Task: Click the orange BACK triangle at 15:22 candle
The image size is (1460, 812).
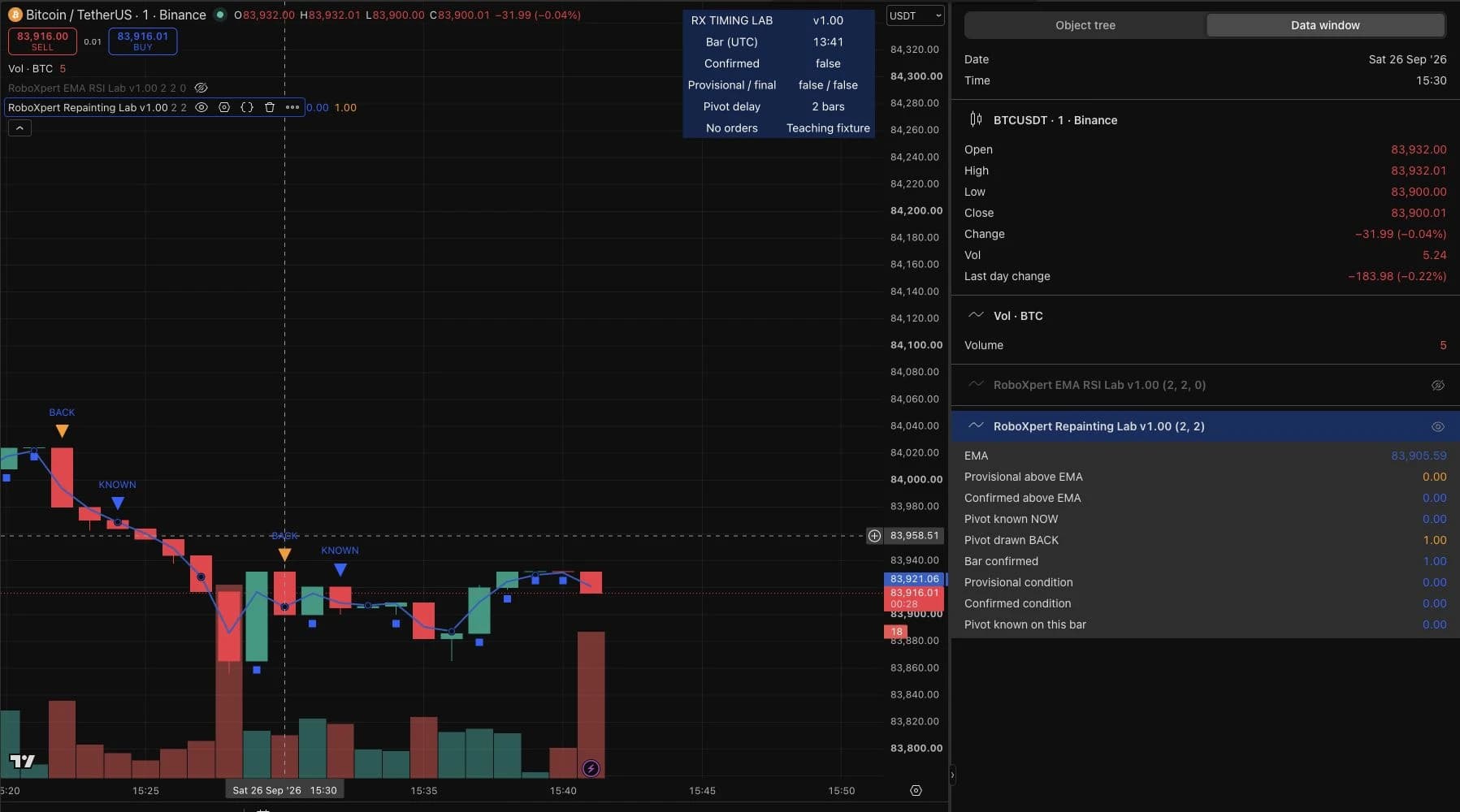Action: click(62, 431)
